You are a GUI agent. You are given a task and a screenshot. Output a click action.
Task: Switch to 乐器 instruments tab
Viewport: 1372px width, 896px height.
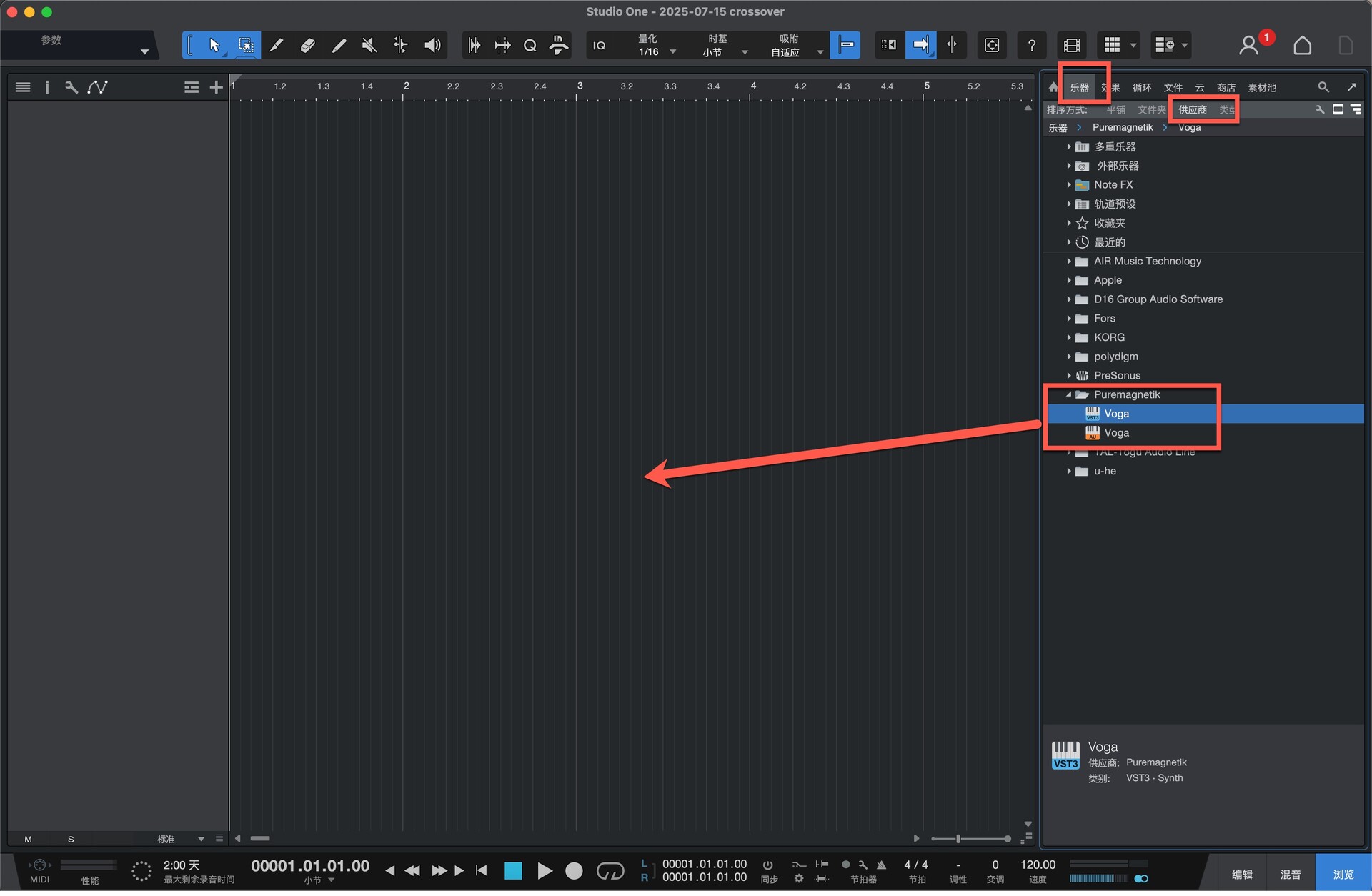(1079, 88)
